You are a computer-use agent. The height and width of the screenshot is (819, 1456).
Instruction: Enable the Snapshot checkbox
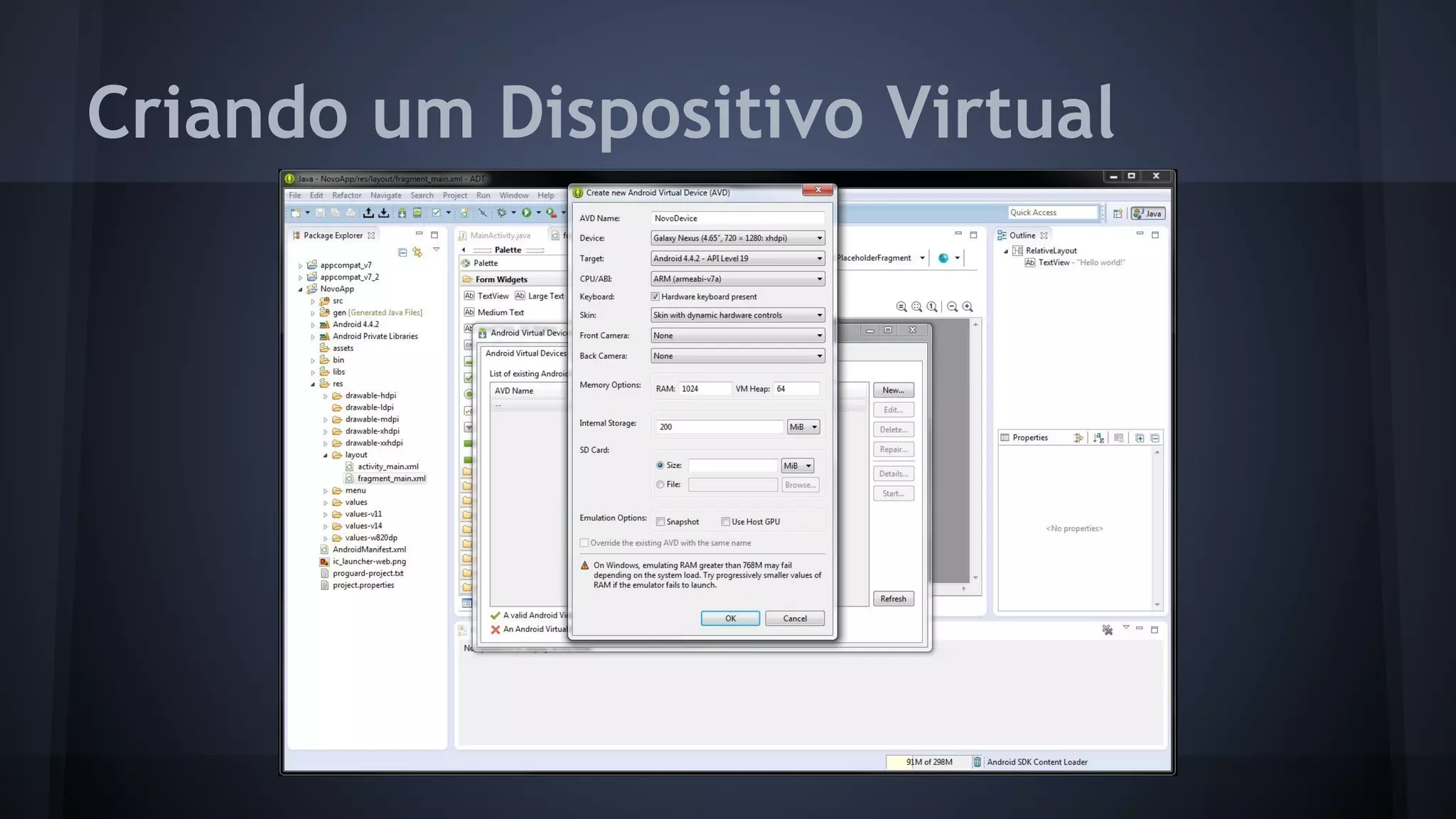tap(660, 522)
